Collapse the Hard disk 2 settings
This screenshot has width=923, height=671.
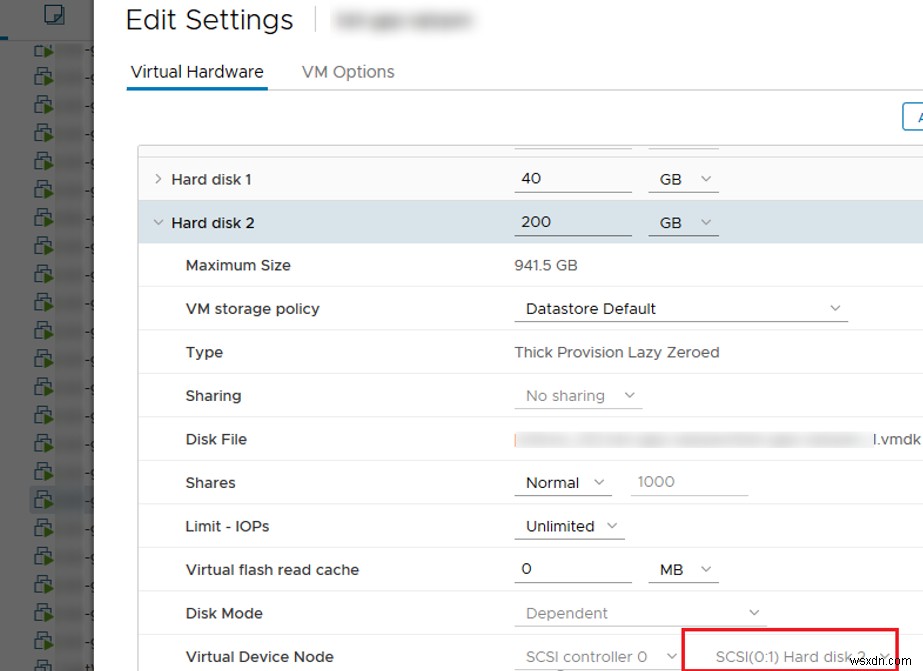pos(157,222)
